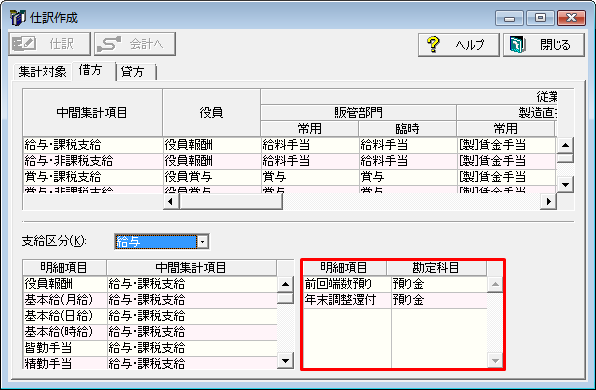
Task: Select 年末調整還付 row in right list
Action: (x=395, y=300)
